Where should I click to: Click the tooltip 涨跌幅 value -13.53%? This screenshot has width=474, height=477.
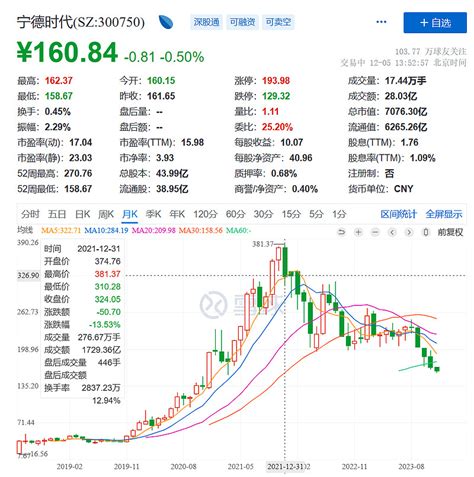(x=105, y=325)
